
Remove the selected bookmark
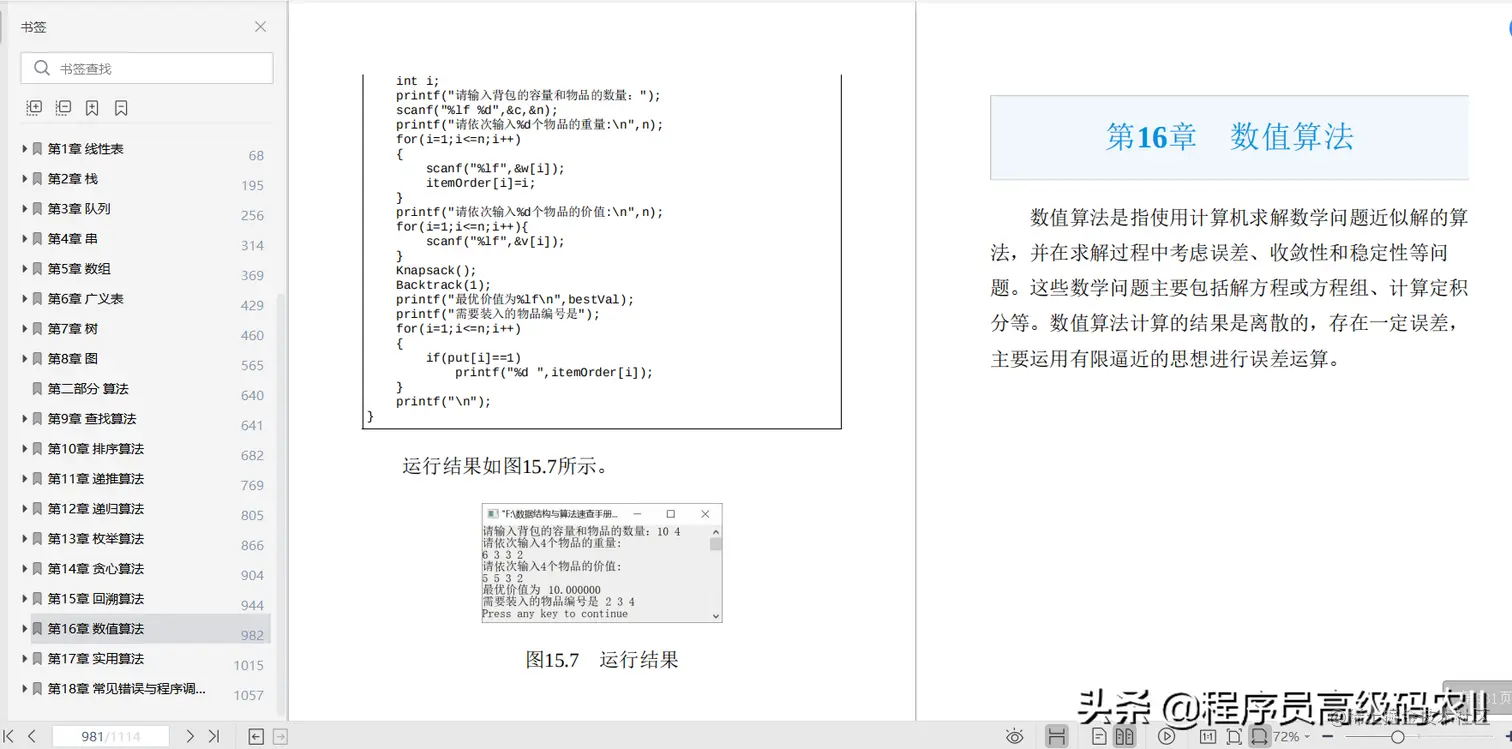tap(119, 107)
